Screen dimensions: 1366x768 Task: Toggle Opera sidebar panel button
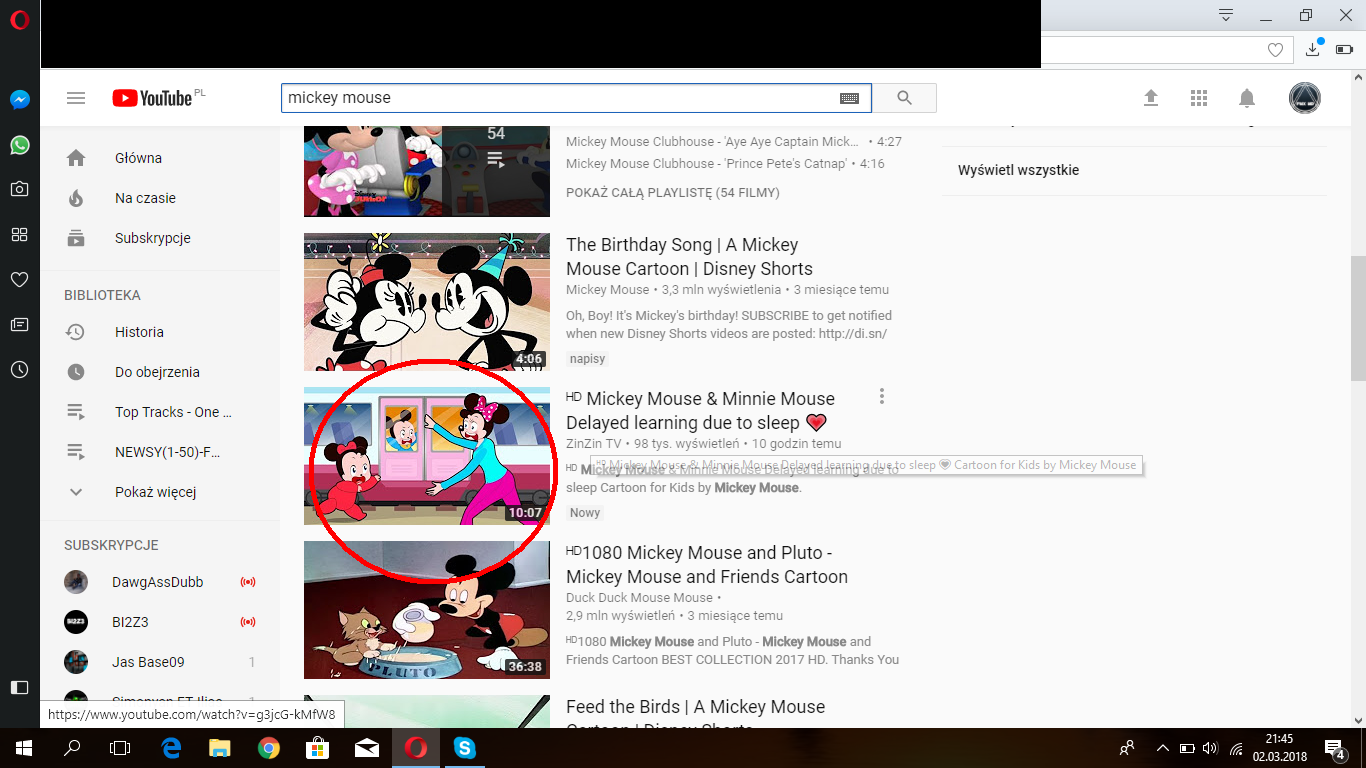(19, 687)
